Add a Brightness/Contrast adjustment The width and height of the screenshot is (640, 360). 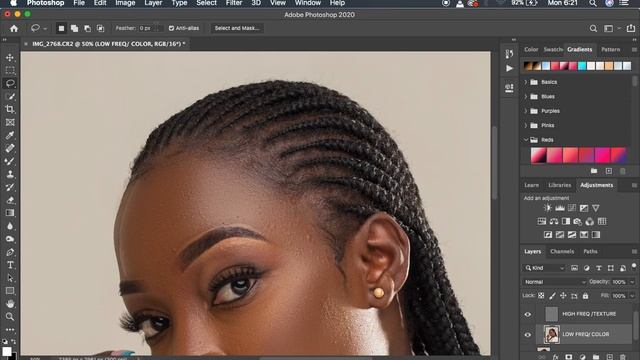tap(547, 208)
